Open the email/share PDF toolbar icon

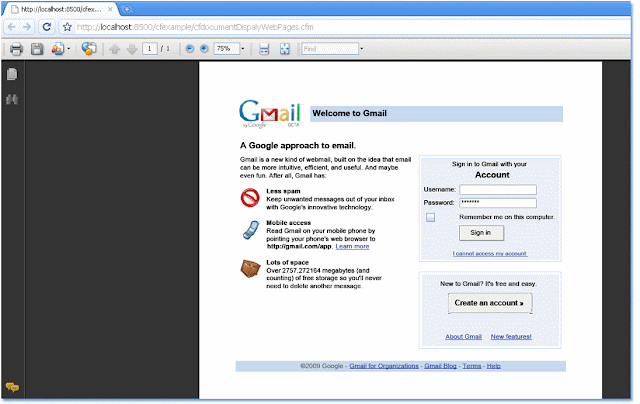coord(58,49)
